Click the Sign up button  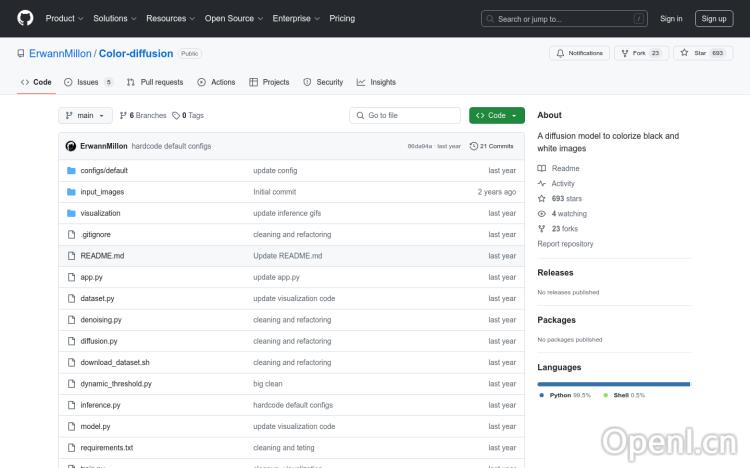click(x=714, y=18)
